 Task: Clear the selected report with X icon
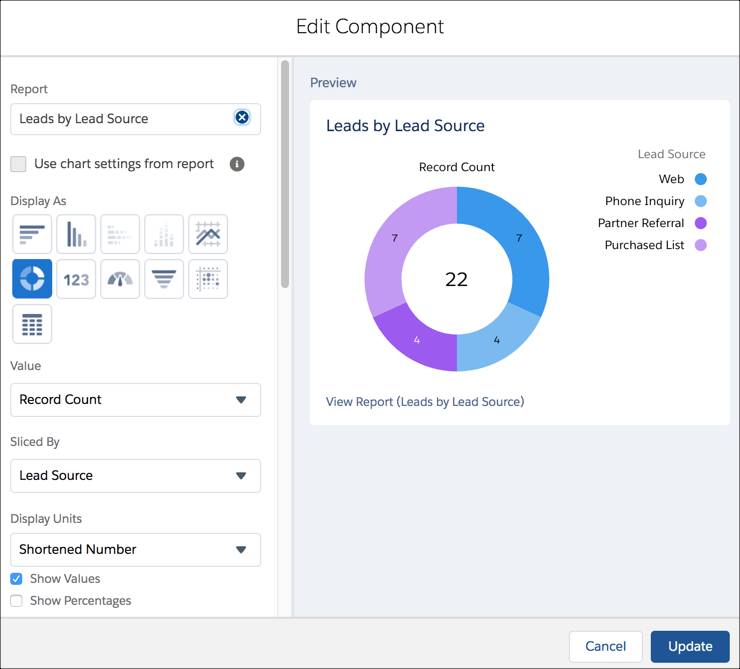(x=242, y=117)
